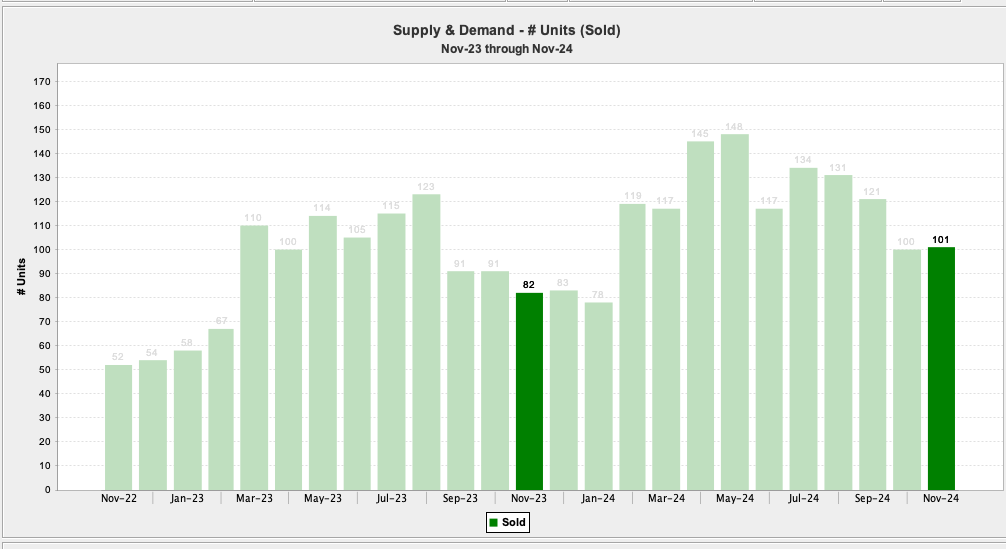Click the tallest bar labeled 148

click(735, 311)
